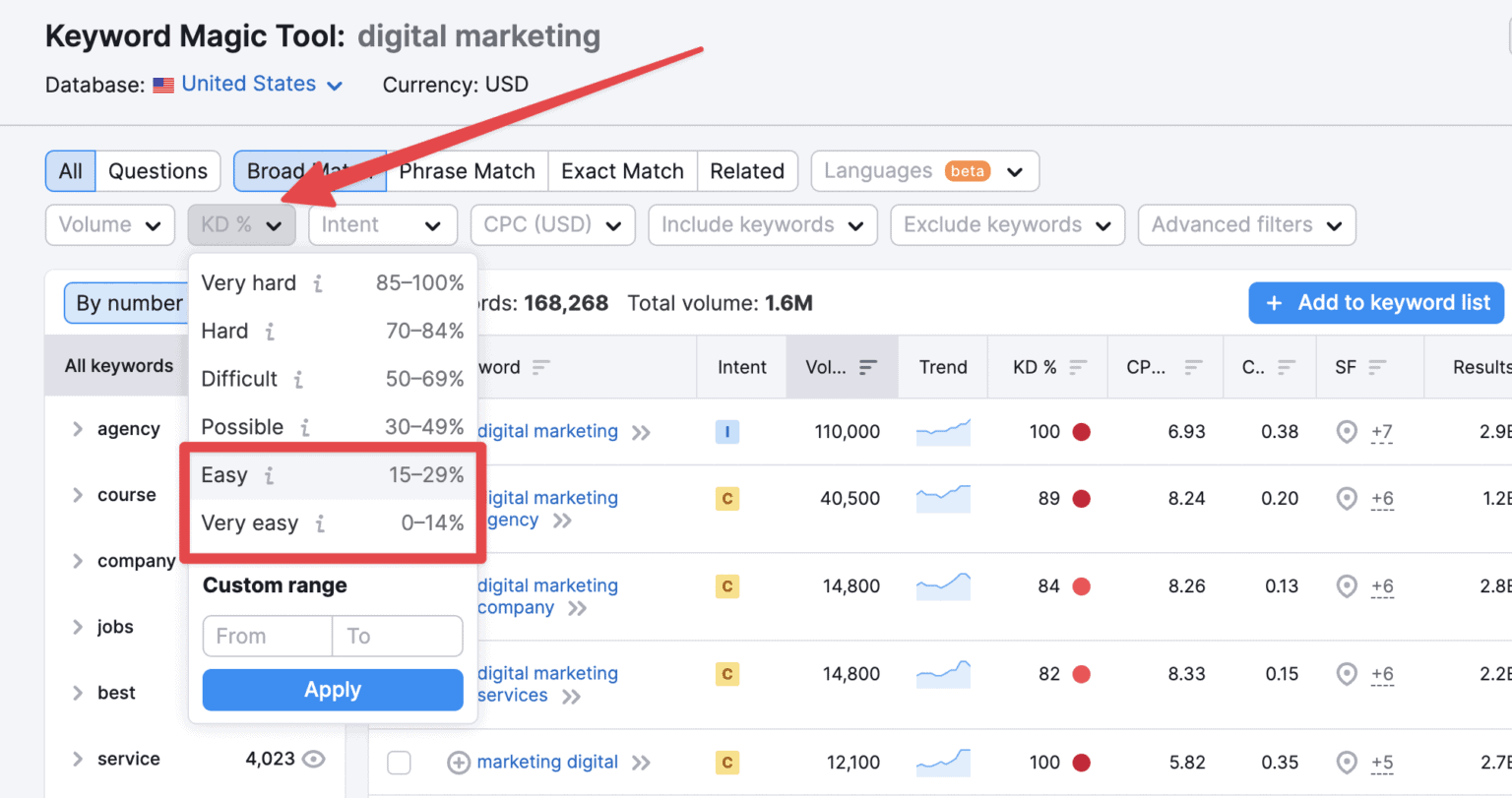
Task: Switch to the Questions tab
Action: [x=157, y=170]
